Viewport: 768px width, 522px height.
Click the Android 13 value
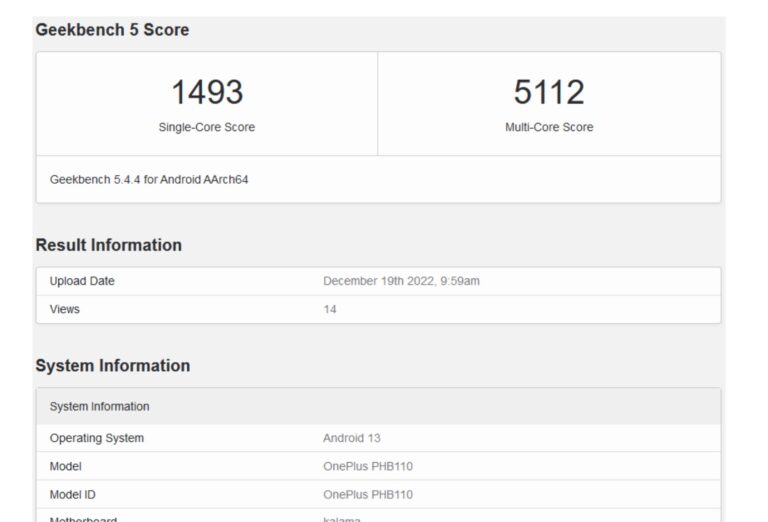coord(352,438)
